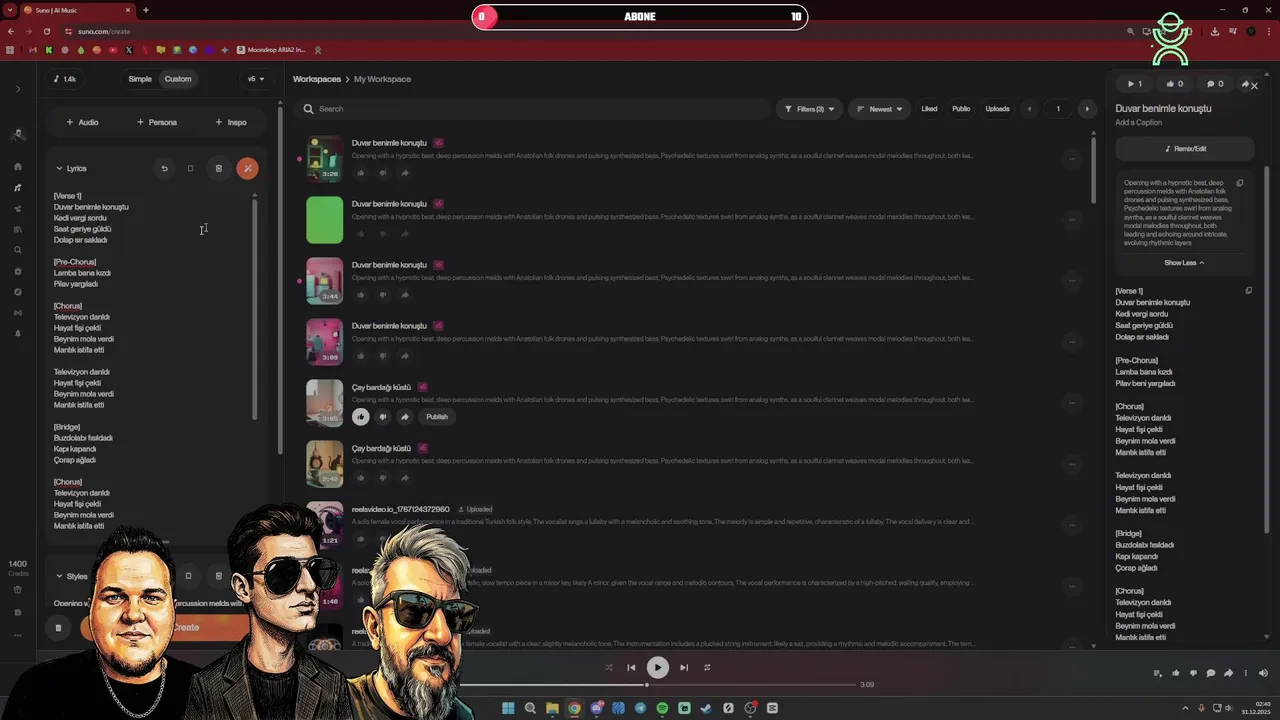Open comments counter in details panel
1280x720 pixels.
pyautogui.click(x=1214, y=84)
